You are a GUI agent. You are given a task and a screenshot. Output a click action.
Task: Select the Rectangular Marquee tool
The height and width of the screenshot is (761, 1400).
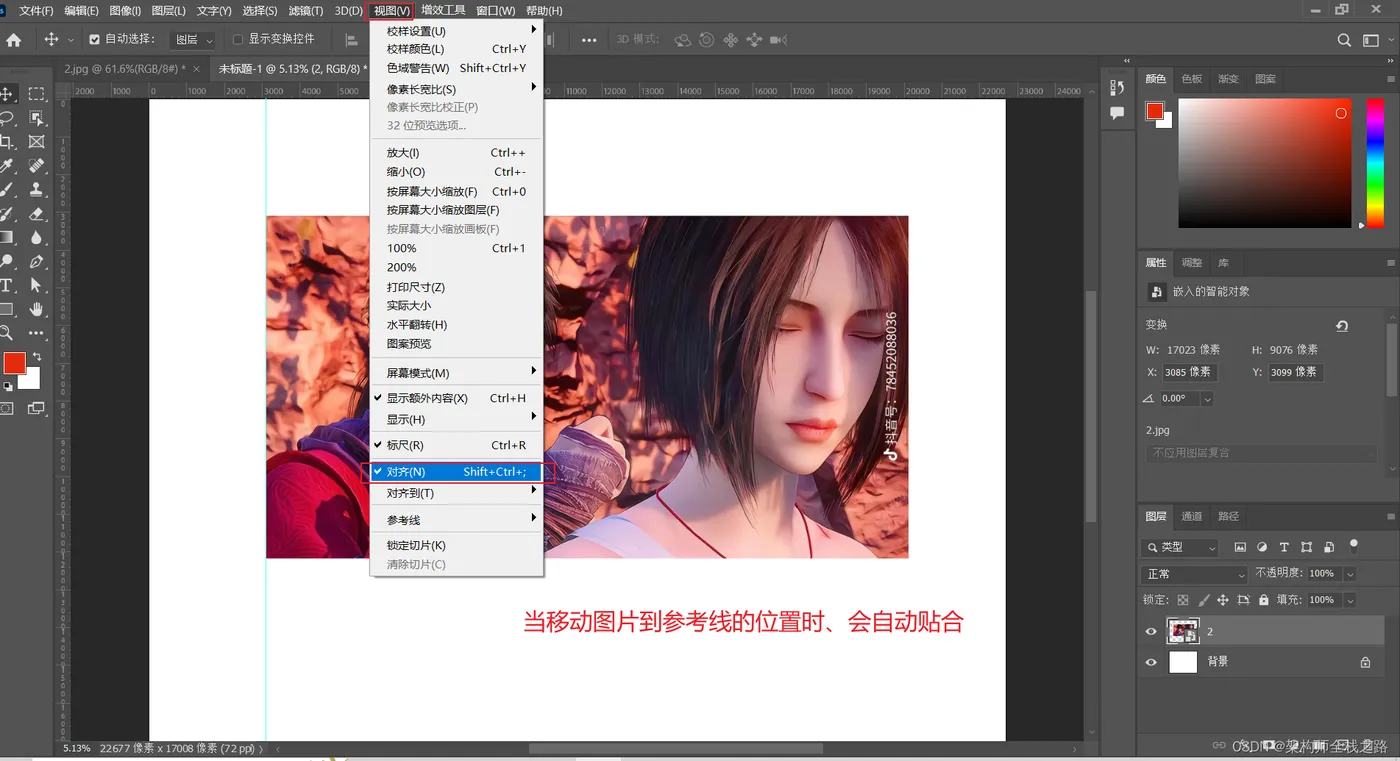[x=37, y=94]
